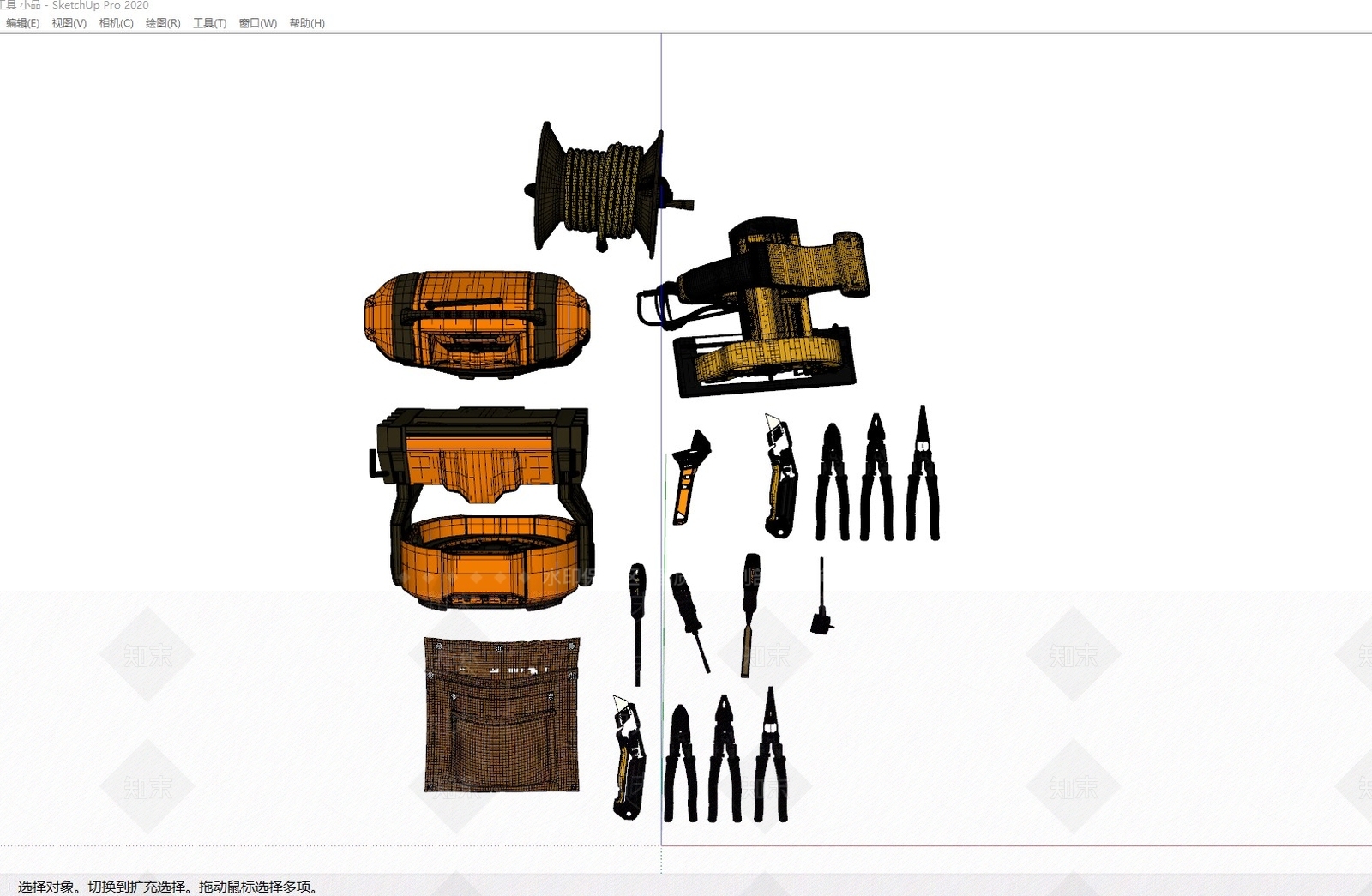Viewport: 1372px width, 896px height.
Task: Select the cable reel model
Action: coord(607,190)
